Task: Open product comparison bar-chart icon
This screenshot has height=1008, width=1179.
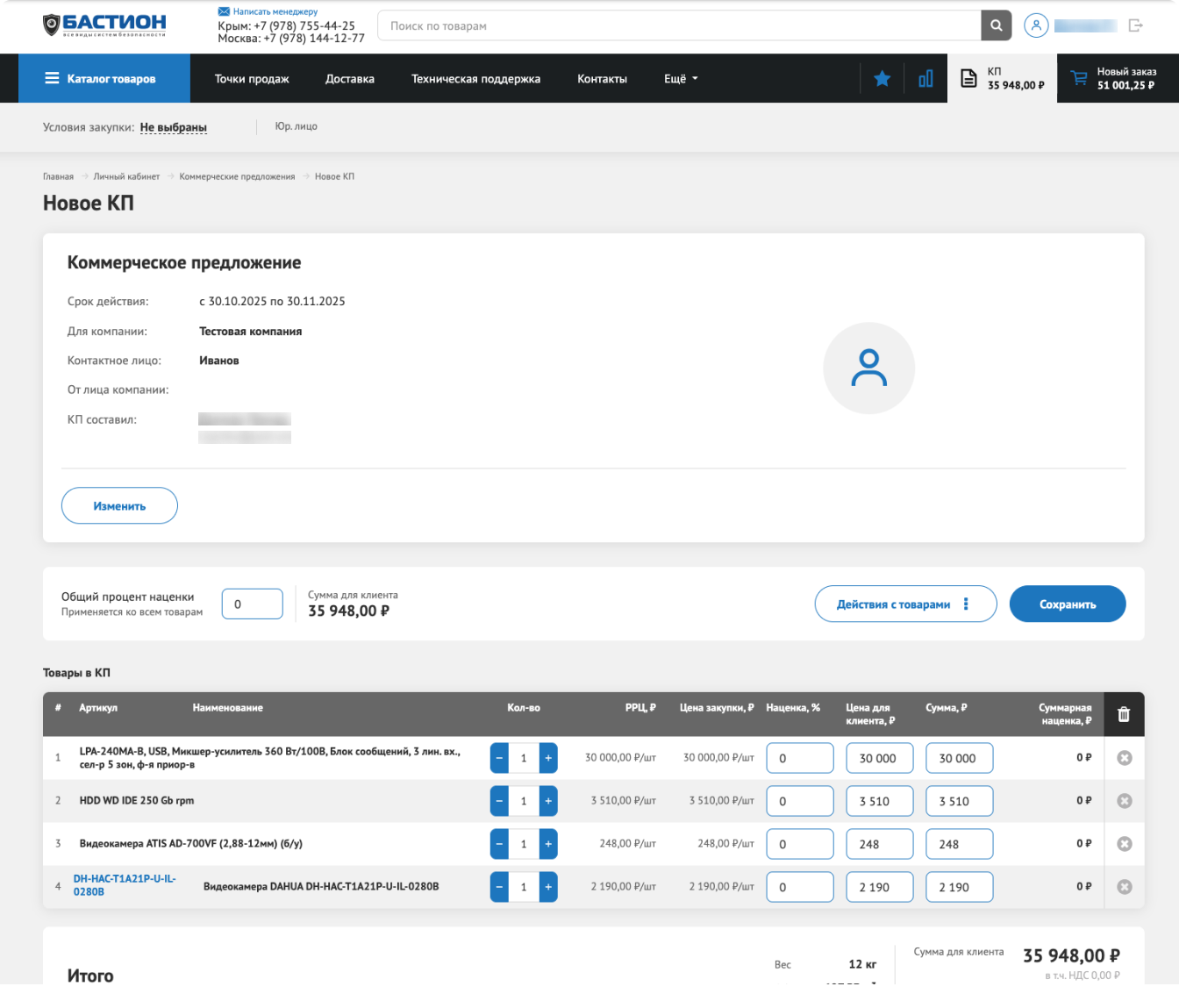Action: [x=925, y=79]
